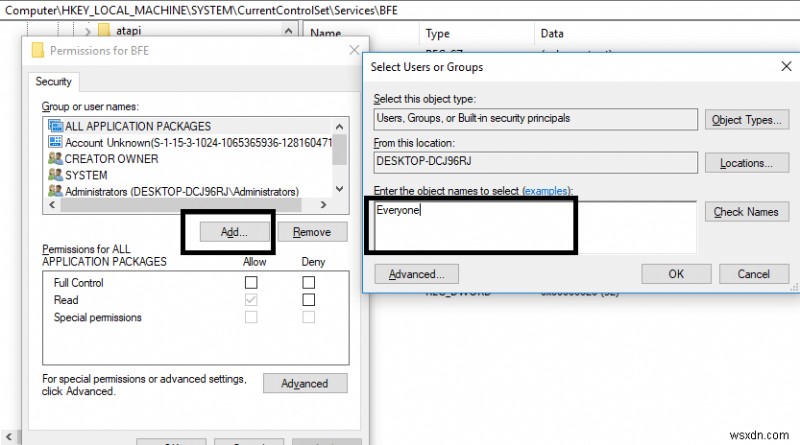800x445 pixels.
Task: Click the object type field
Action: pos(535,119)
